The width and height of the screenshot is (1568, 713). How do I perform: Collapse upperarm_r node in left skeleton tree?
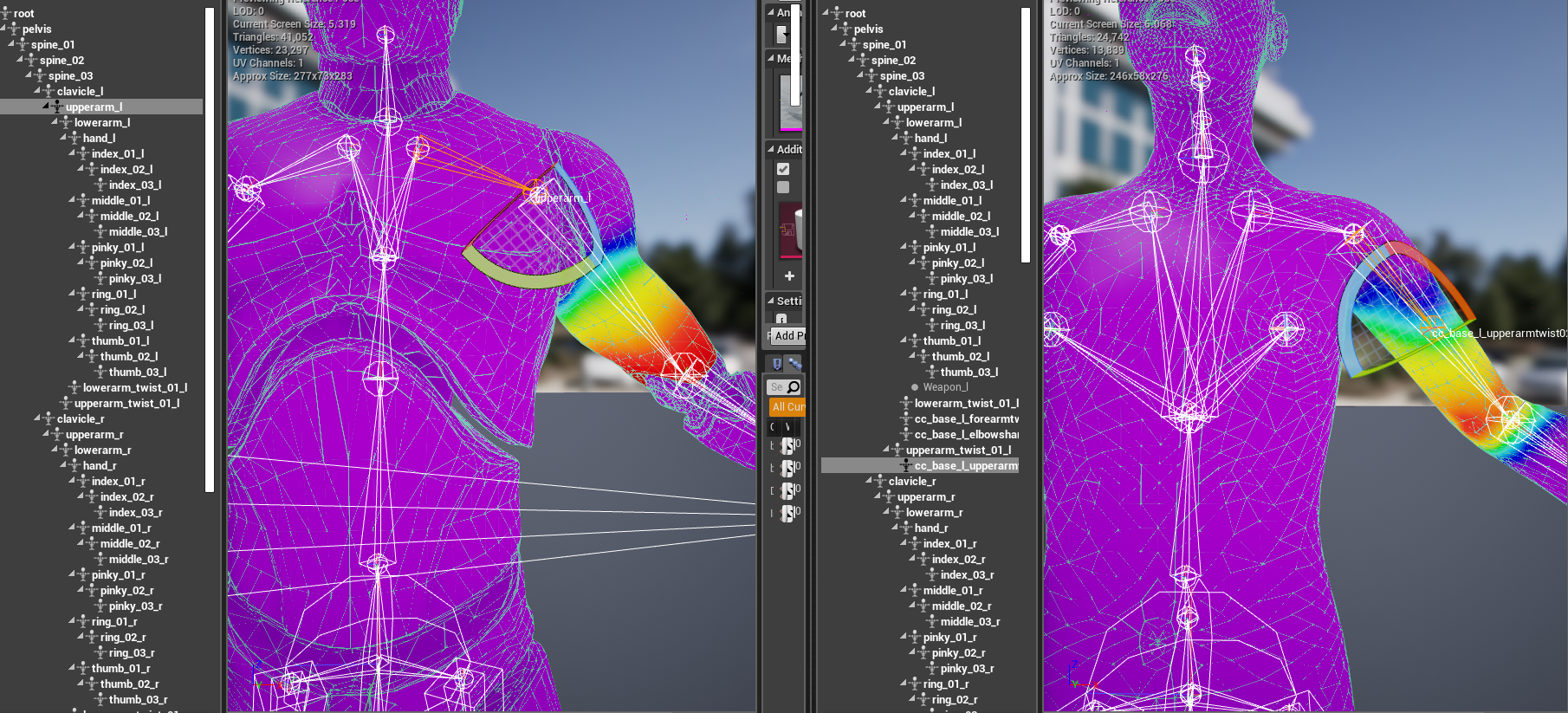[47, 434]
